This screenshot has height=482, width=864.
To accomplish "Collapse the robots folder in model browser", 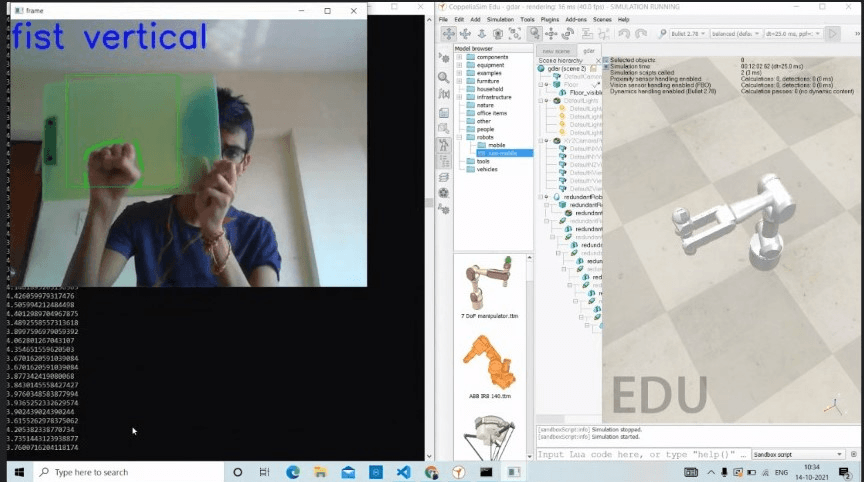I will pyautogui.click(x=459, y=137).
